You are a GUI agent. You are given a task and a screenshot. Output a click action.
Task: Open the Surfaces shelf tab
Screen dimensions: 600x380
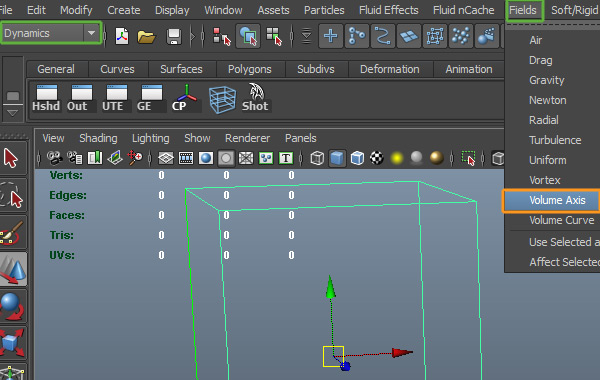pyautogui.click(x=181, y=69)
